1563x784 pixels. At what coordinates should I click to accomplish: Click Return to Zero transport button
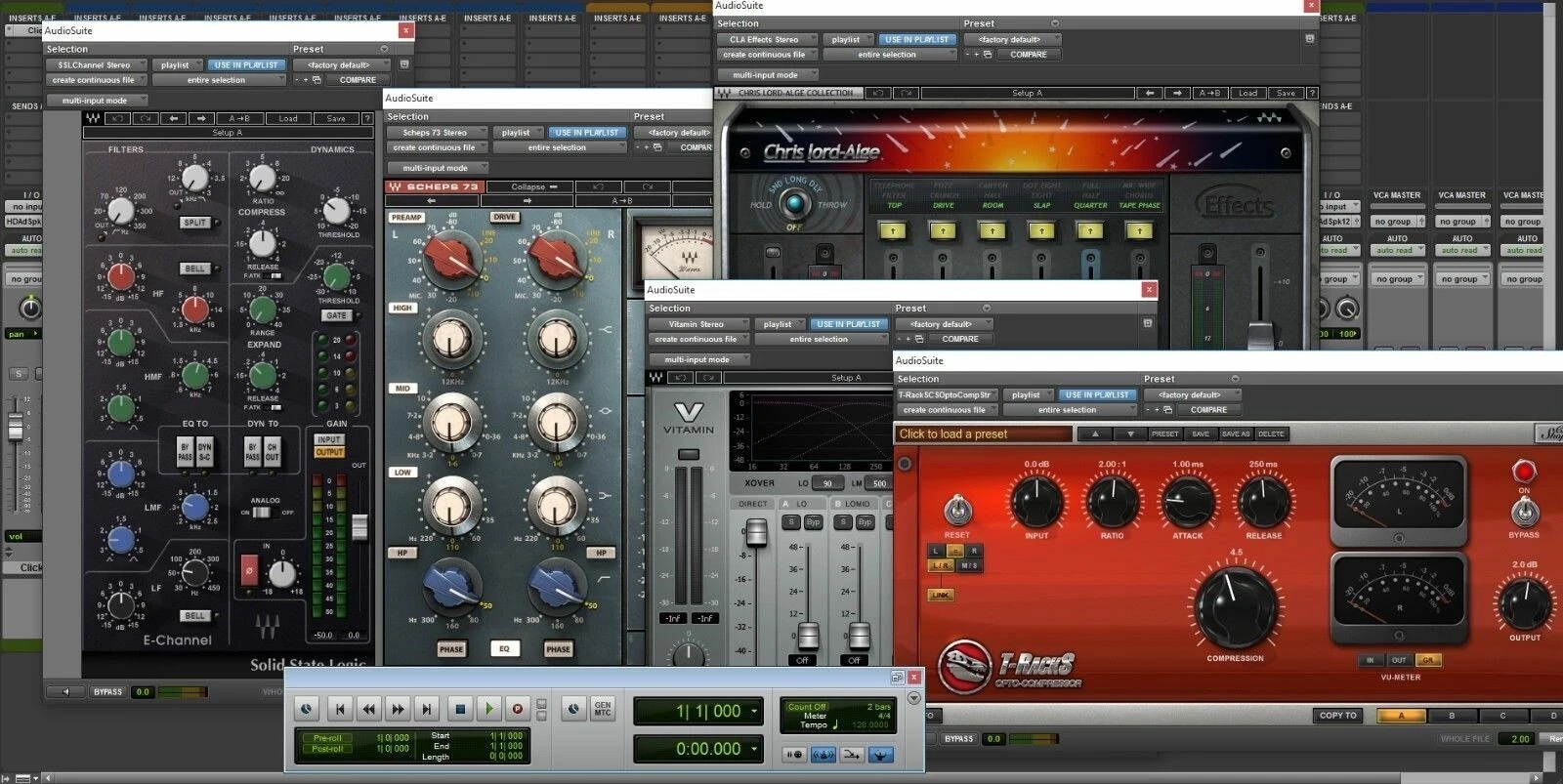click(339, 709)
